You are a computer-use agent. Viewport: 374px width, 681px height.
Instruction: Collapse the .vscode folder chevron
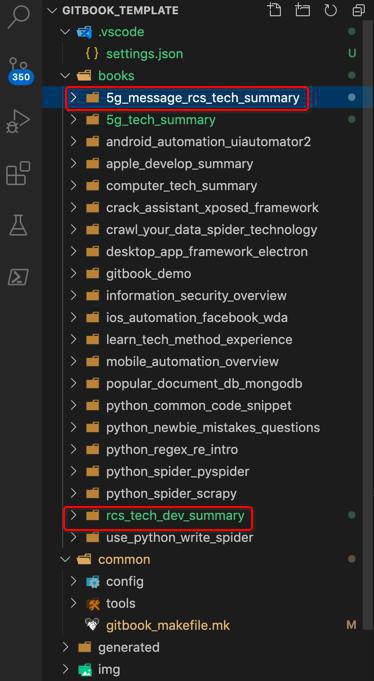[x=65, y=32]
